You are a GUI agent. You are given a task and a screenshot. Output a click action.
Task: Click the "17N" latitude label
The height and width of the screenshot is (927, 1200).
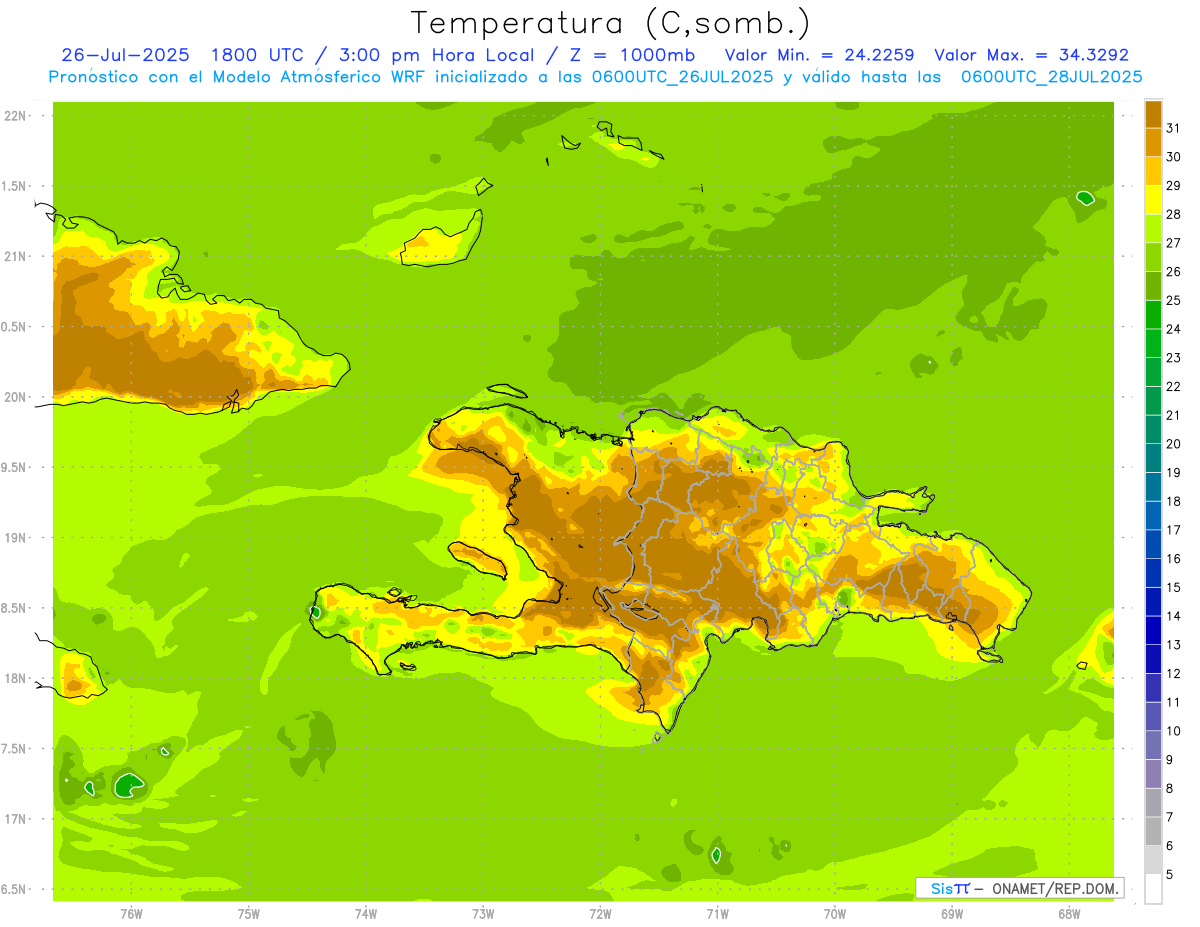click(16, 819)
